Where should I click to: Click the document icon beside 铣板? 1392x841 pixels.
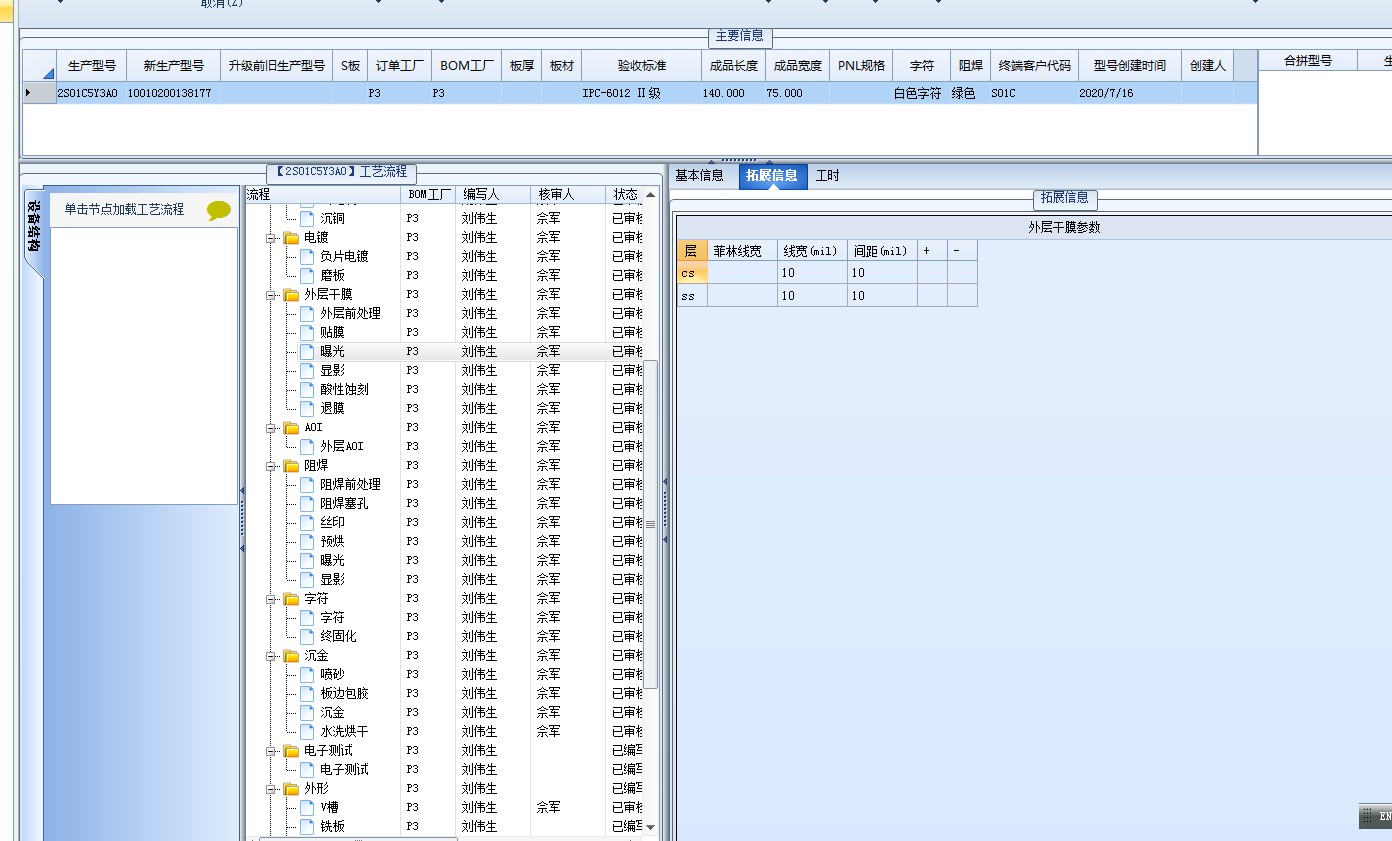(x=307, y=827)
